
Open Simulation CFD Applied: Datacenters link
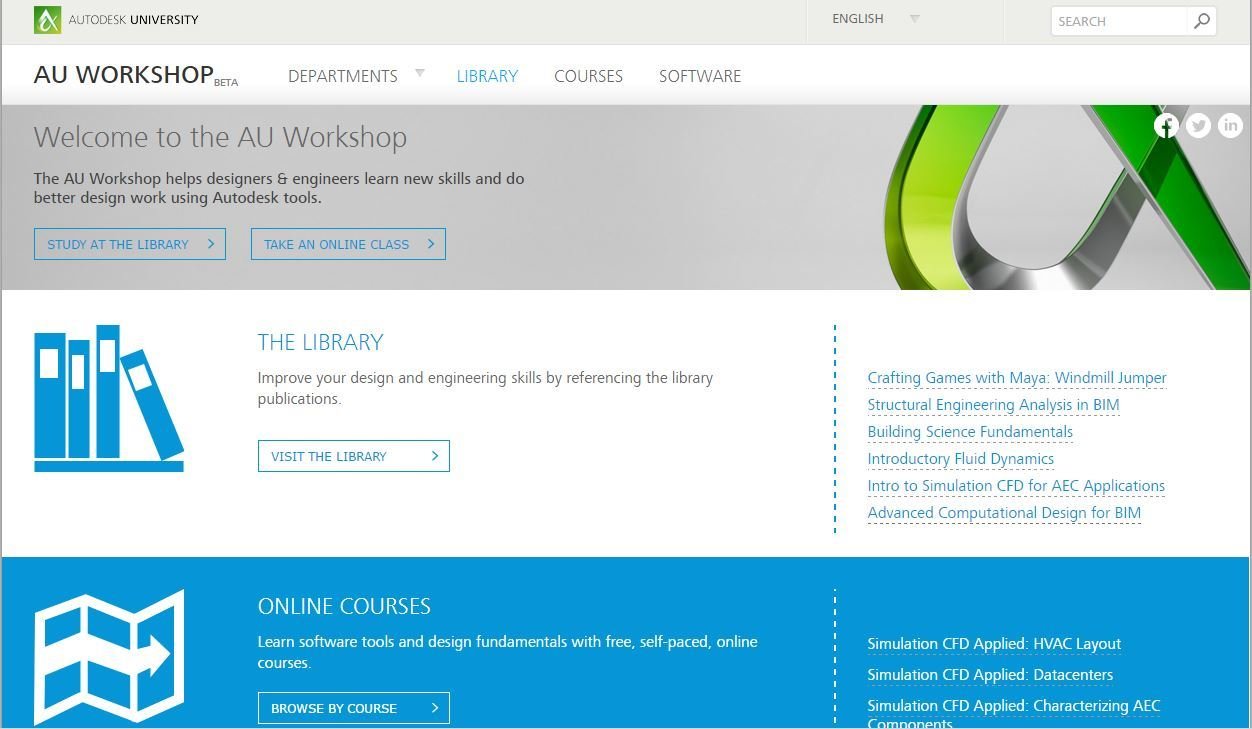click(x=990, y=675)
